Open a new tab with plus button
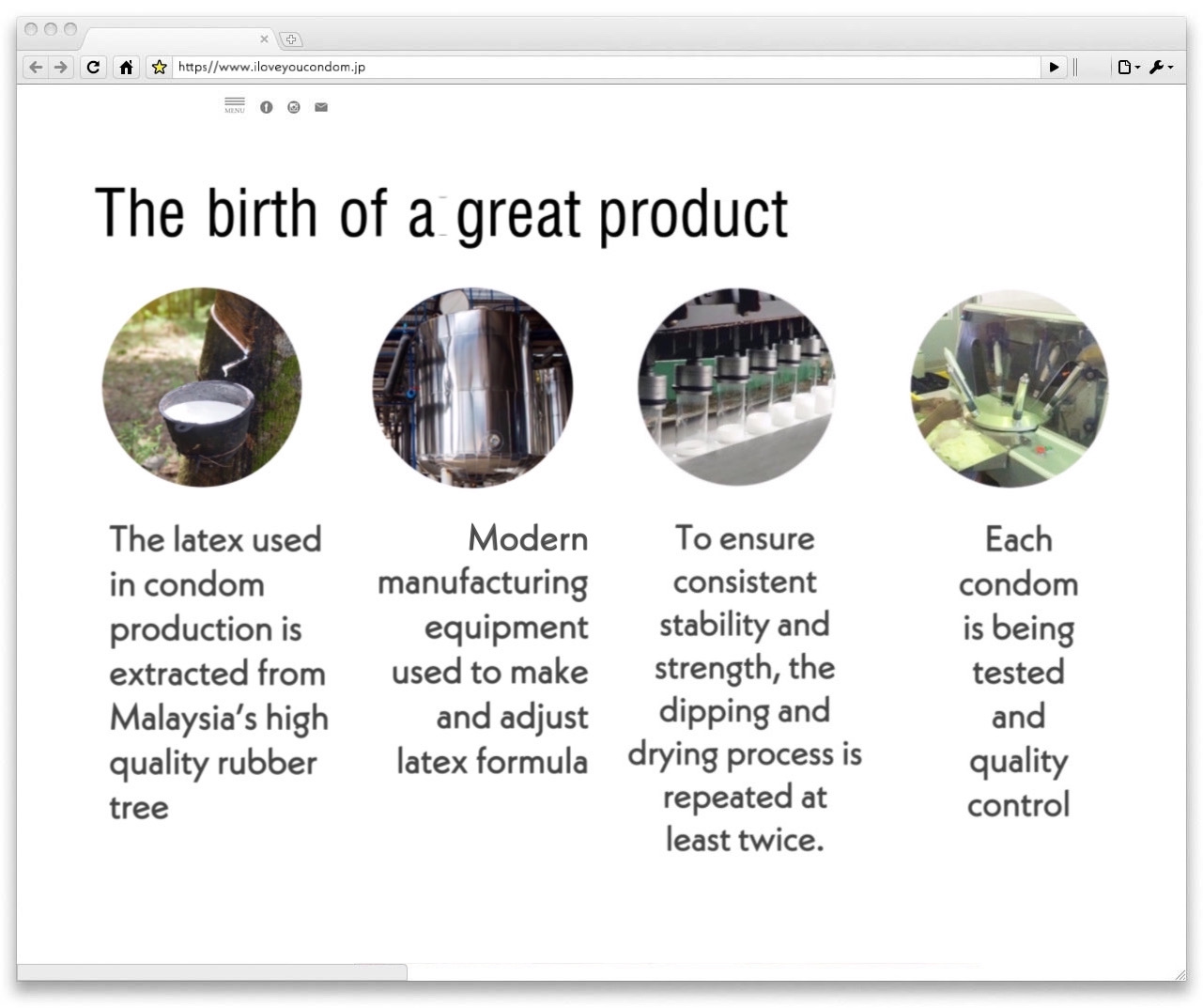Image resolution: width=1203 pixels, height=1008 pixels. pyautogui.click(x=291, y=39)
